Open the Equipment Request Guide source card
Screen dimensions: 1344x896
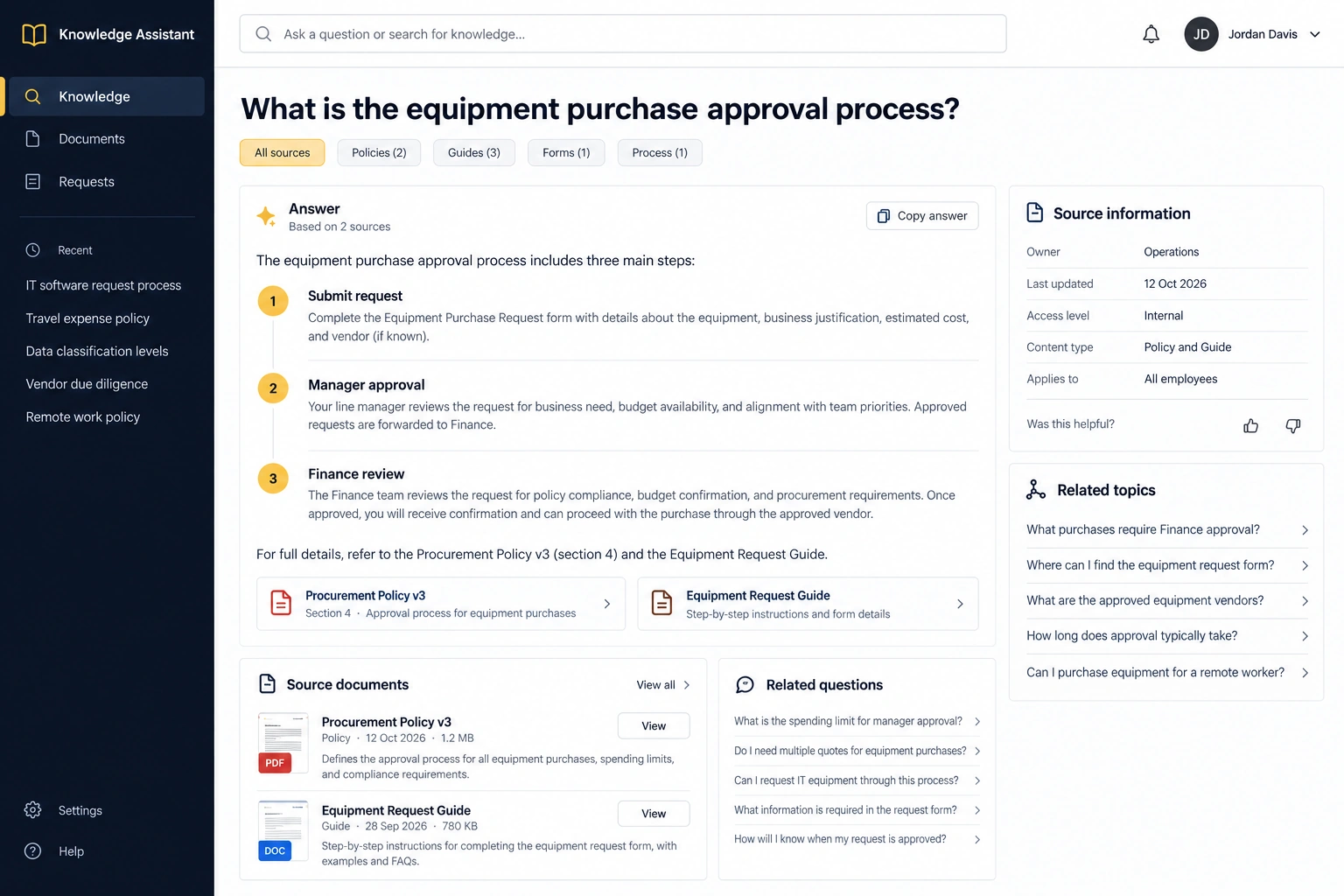(x=808, y=604)
